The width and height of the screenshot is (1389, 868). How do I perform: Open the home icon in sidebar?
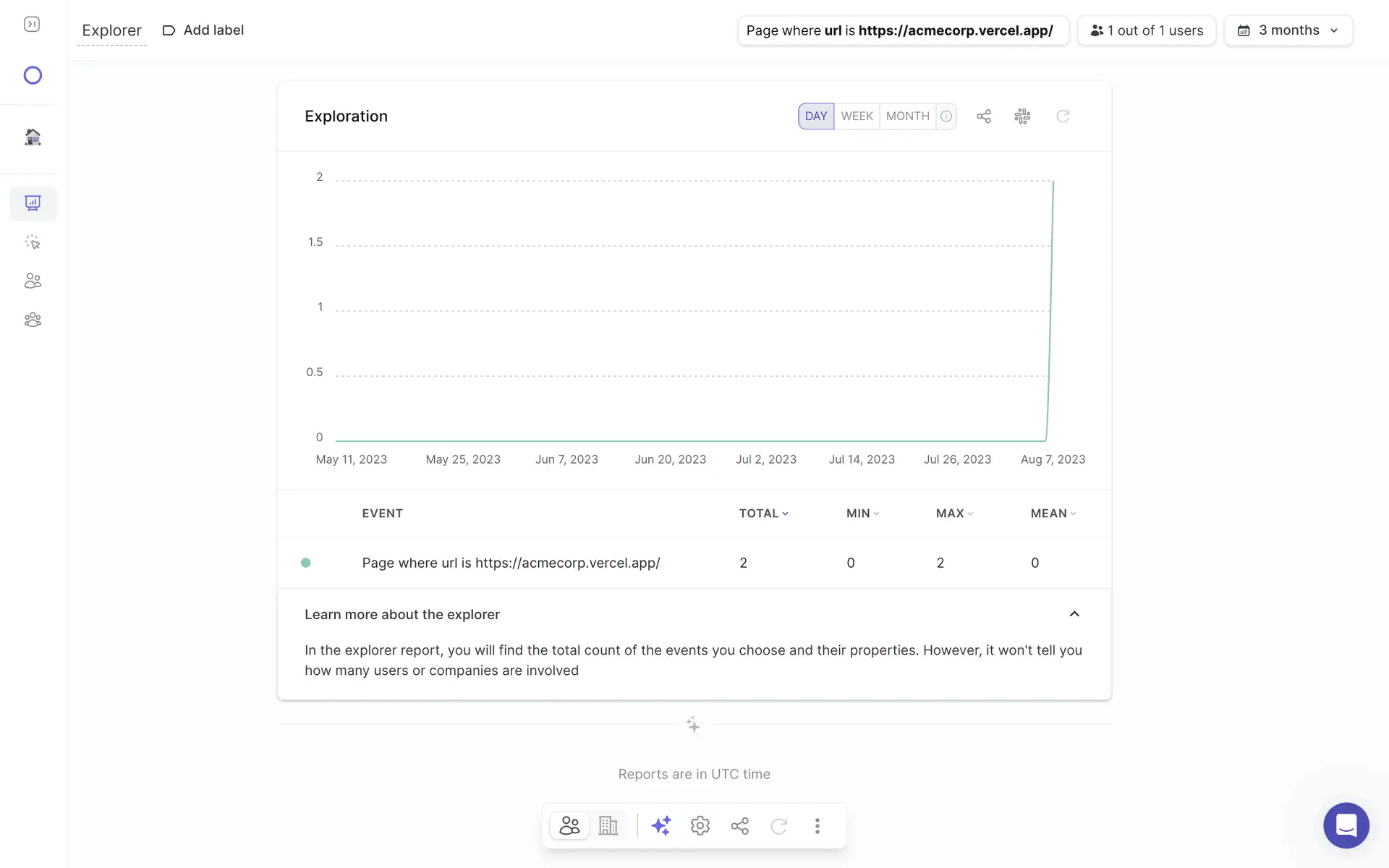pos(33,137)
